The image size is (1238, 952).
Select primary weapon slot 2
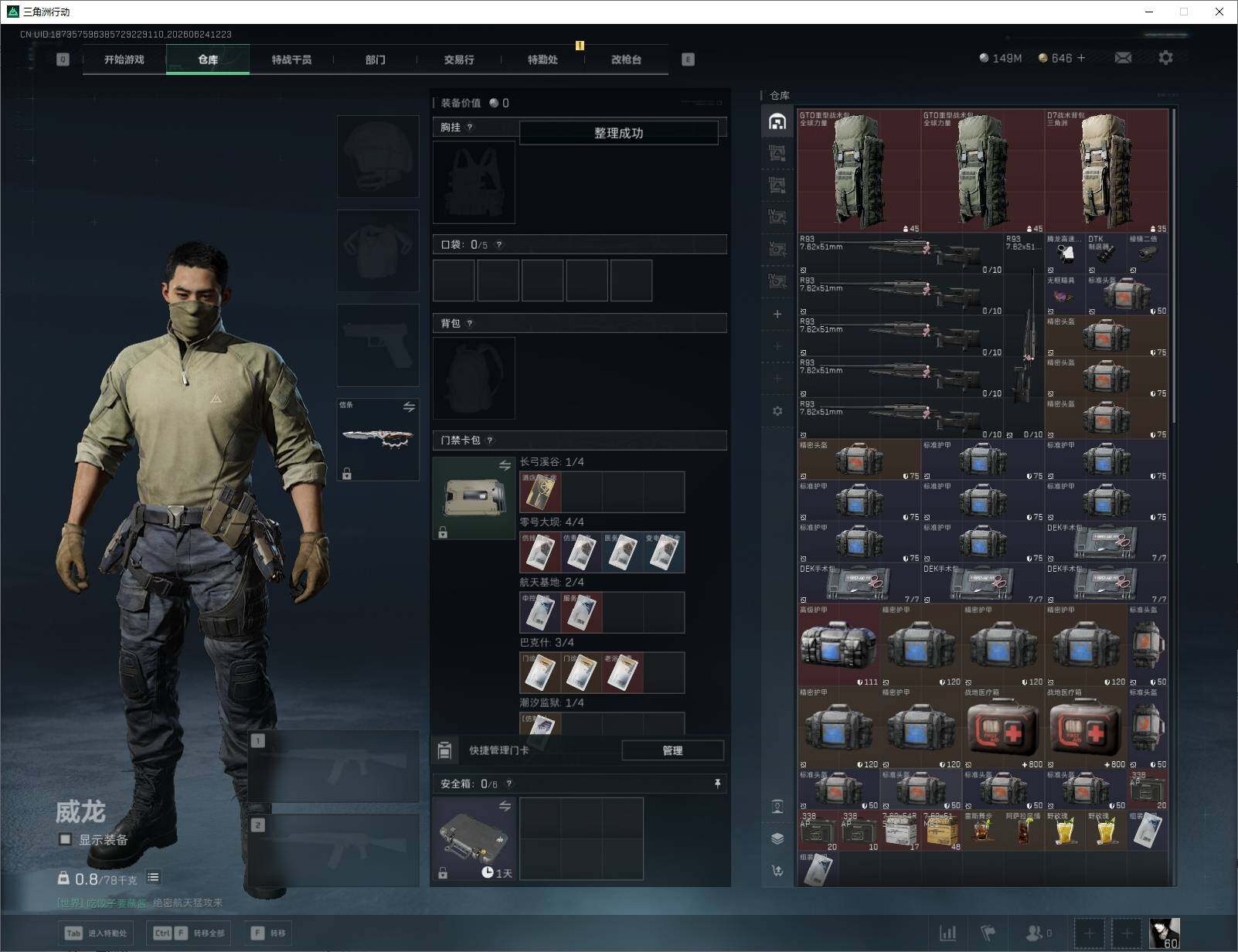click(x=333, y=851)
